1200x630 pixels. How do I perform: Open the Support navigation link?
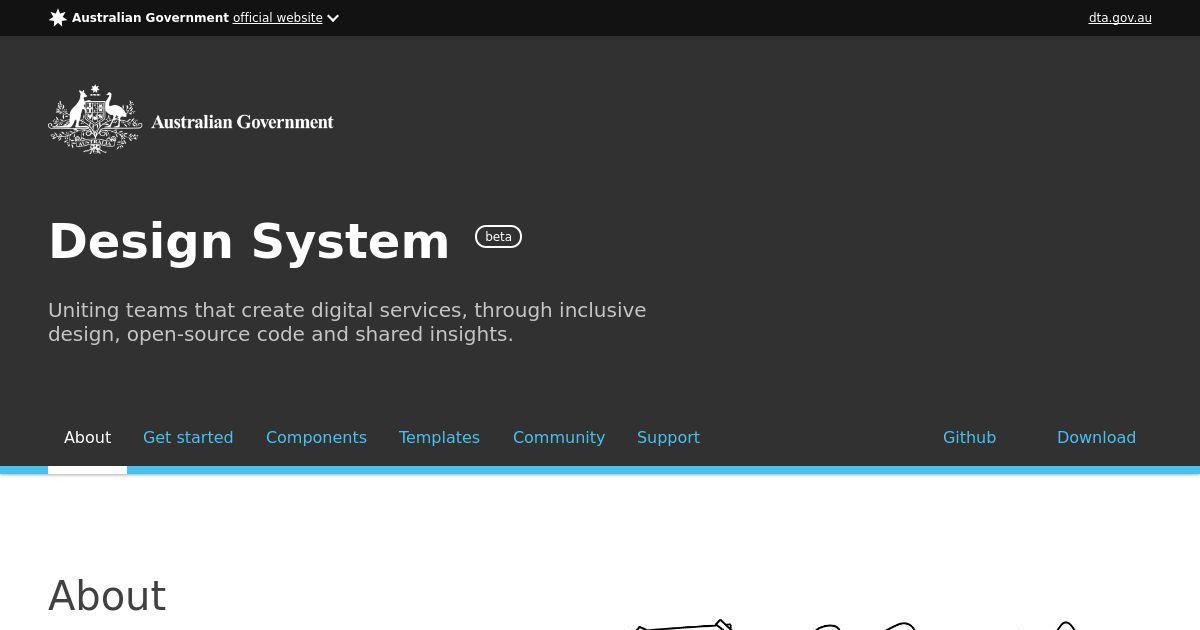(668, 437)
